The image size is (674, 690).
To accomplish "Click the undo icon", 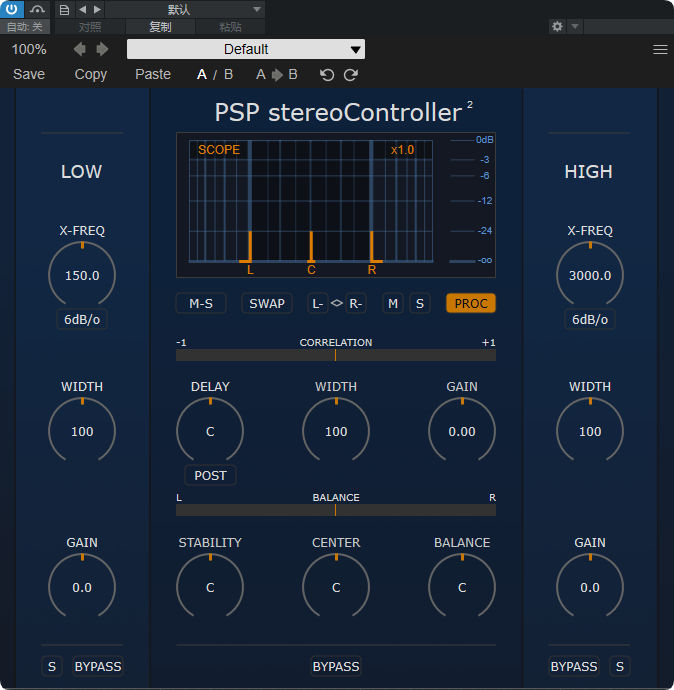I will pos(327,75).
